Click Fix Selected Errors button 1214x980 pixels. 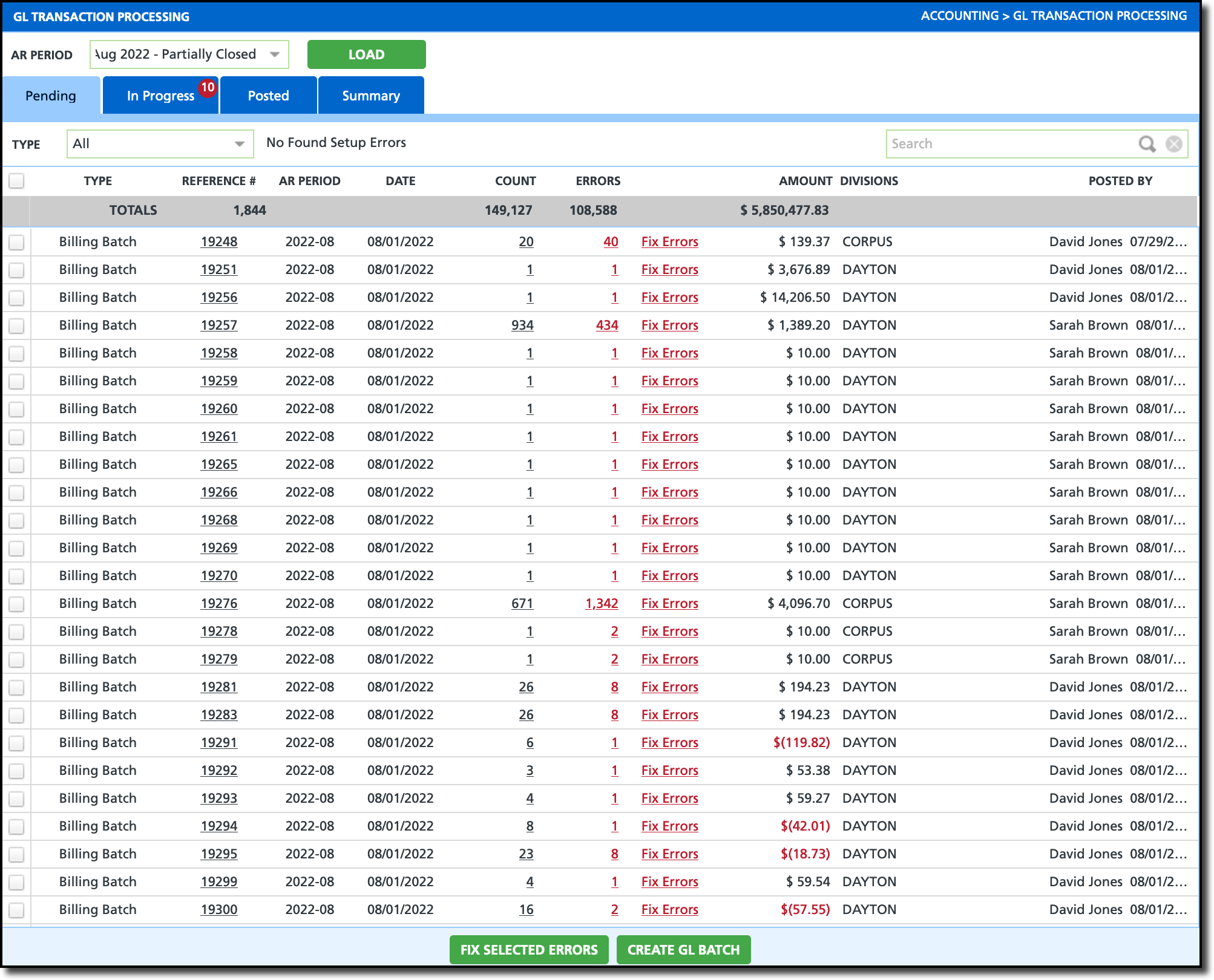pos(529,950)
